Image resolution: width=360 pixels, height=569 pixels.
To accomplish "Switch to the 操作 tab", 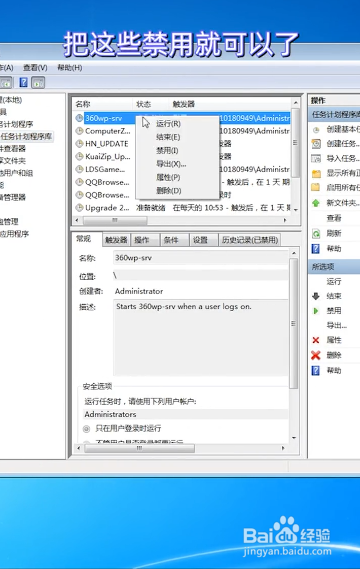I will click(x=142, y=240).
